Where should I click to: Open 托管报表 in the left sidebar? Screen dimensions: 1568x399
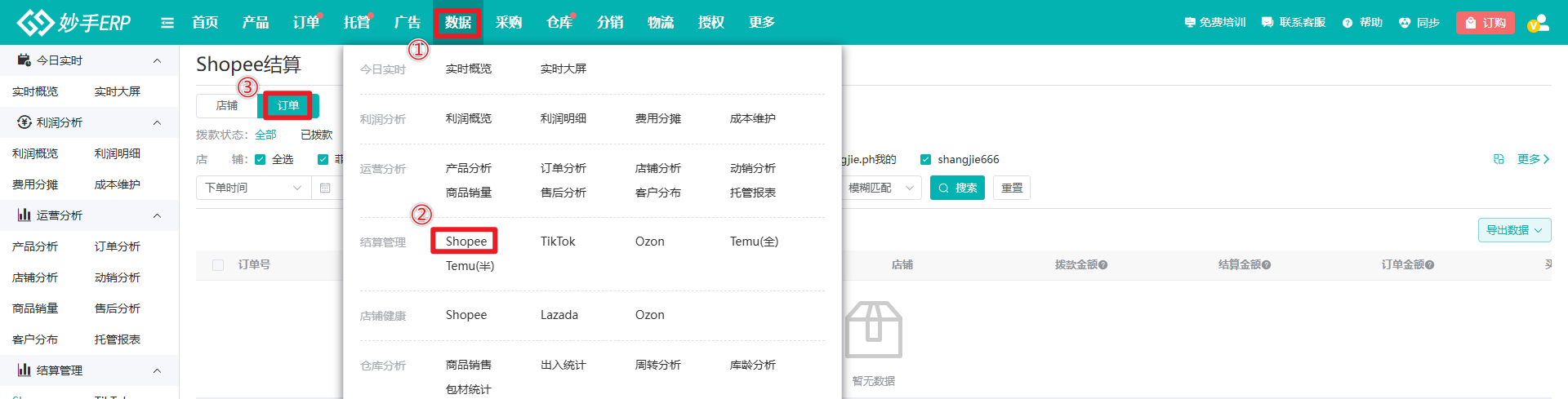tap(118, 339)
